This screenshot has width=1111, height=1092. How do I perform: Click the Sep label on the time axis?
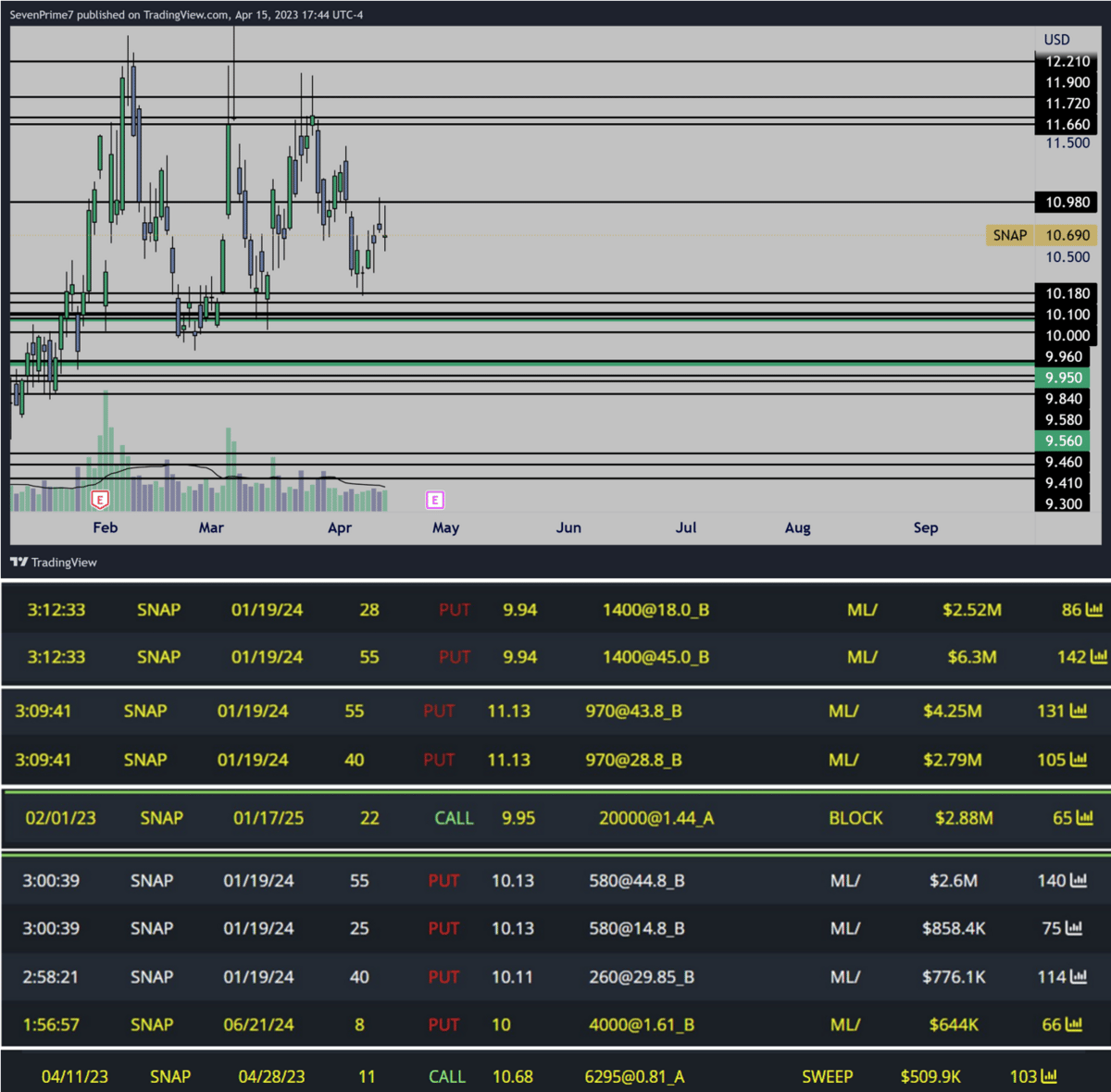(926, 527)
